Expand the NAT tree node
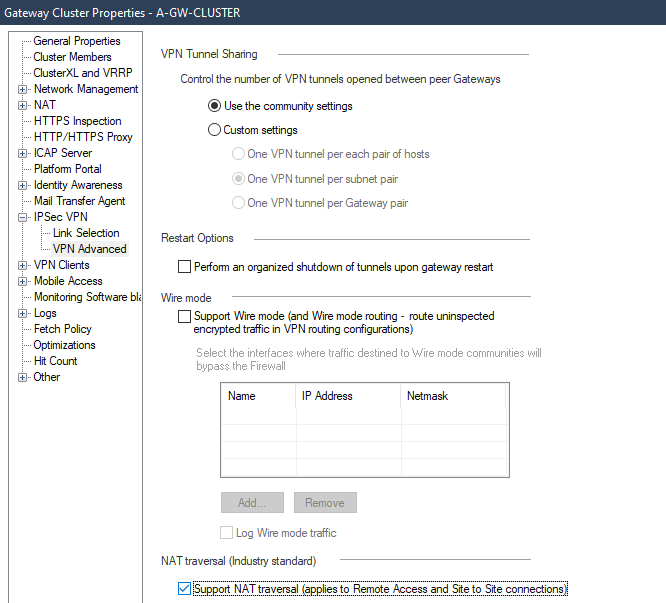 [23, 105]
